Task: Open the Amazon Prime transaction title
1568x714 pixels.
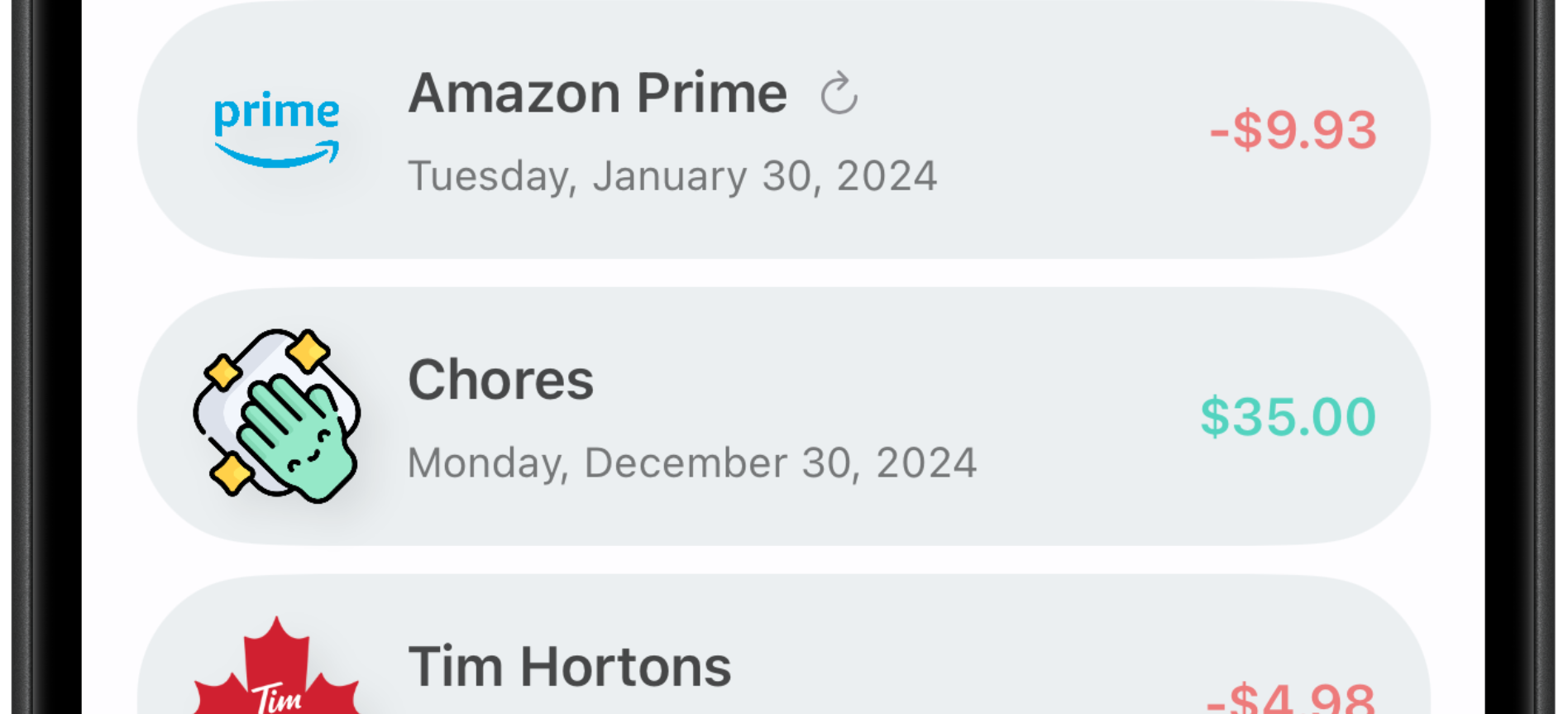Action: [x=597, y=93]
